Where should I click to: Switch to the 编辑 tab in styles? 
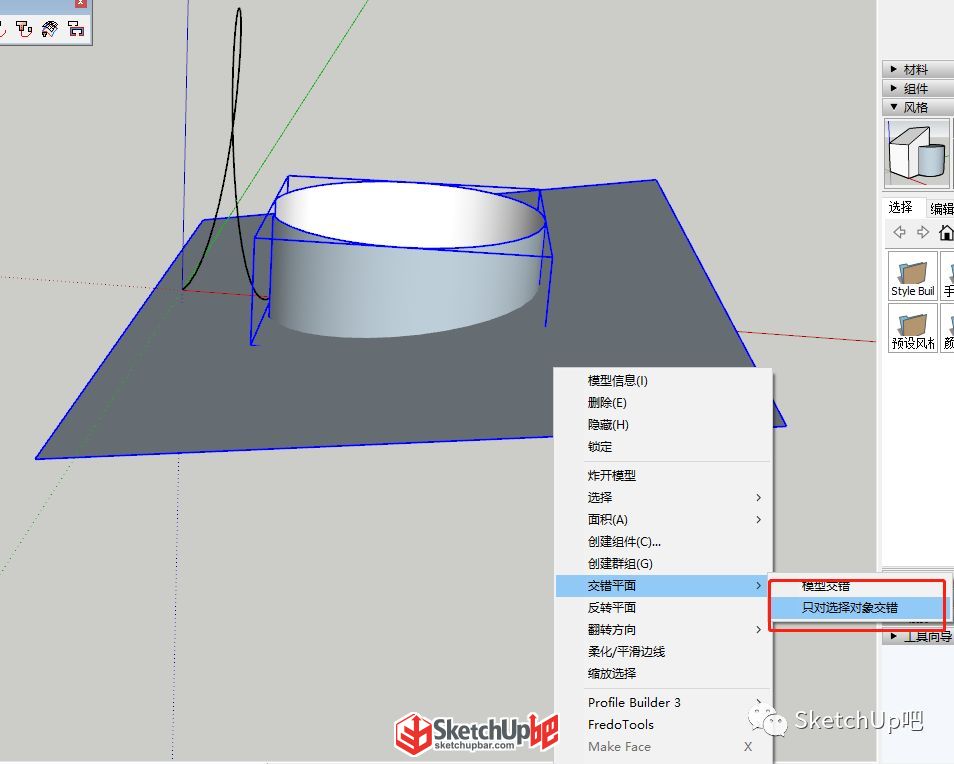point(941,209)
